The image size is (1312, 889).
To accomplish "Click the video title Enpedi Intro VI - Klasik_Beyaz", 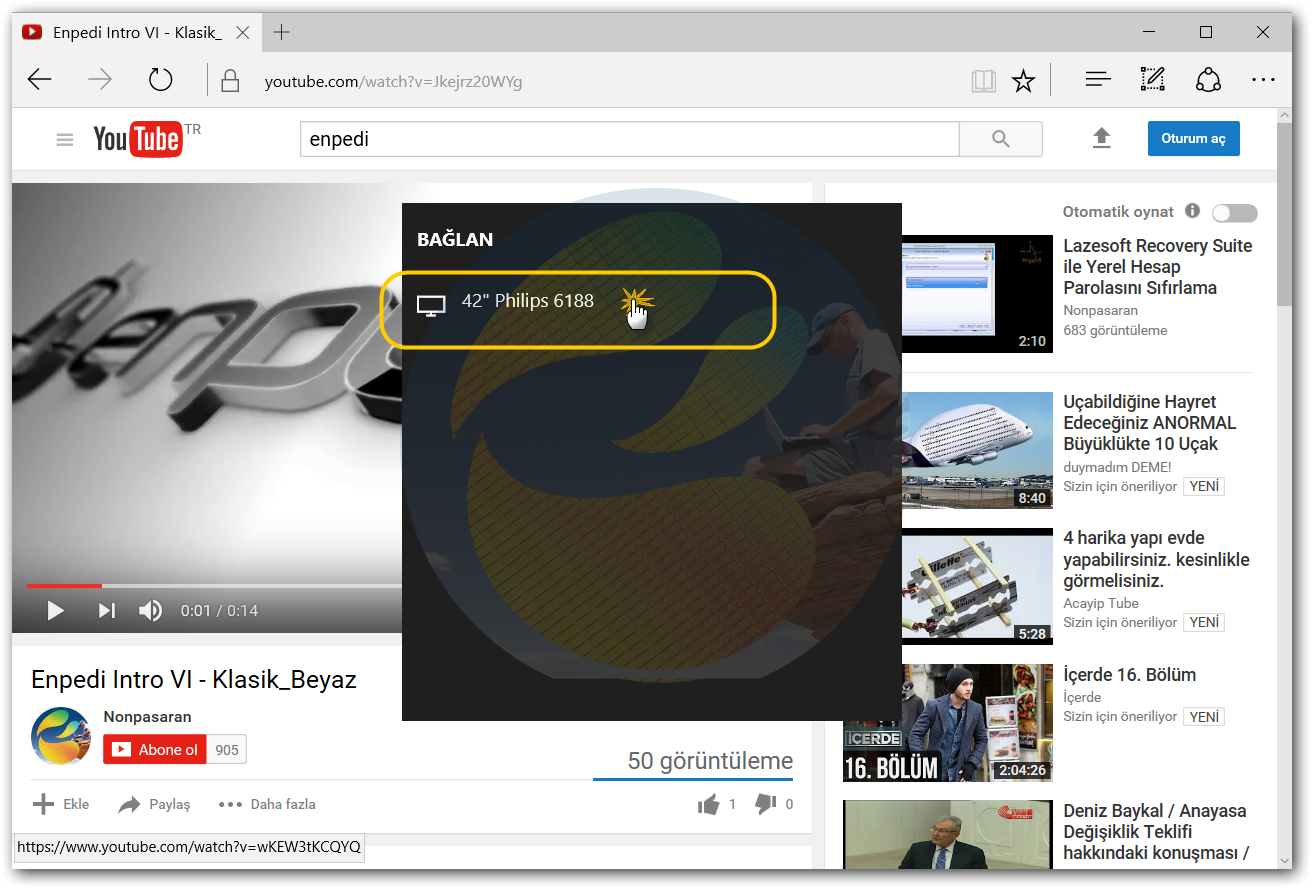I will coord(194,680).
